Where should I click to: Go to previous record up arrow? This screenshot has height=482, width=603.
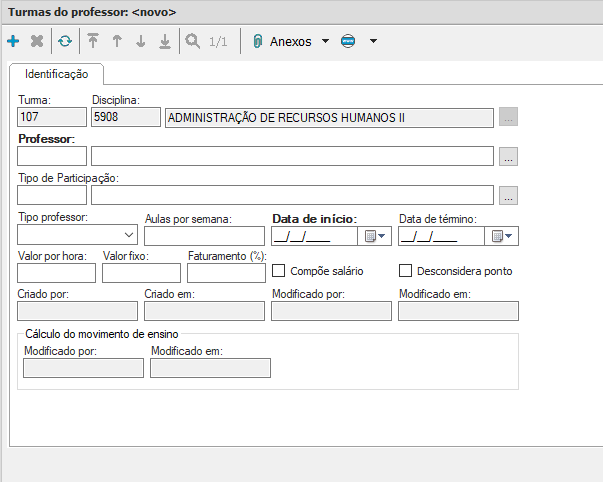[118, 42]
